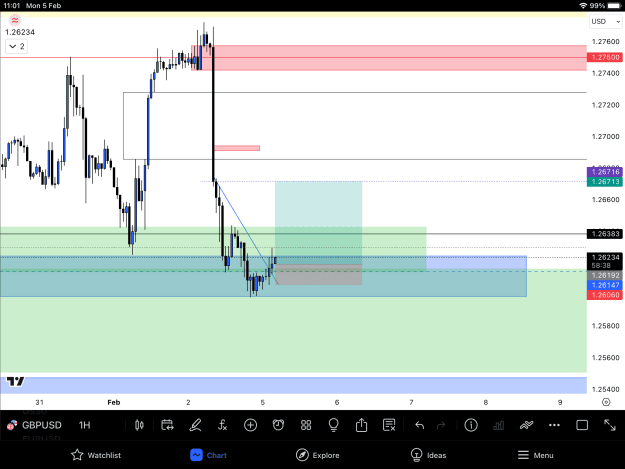Screen dimensions: 625x469
Task: Select the red 1.27500 price label
Action: click(605, 57)
